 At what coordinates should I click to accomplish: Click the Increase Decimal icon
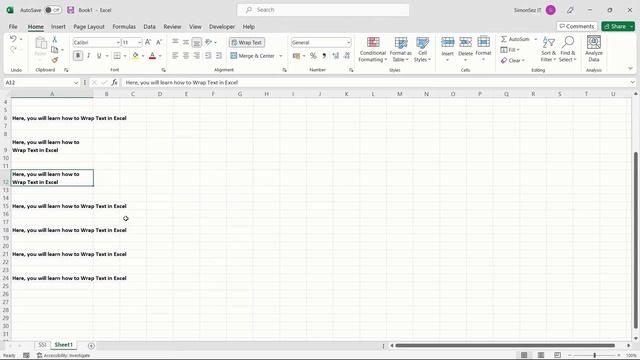coord(336,56)
